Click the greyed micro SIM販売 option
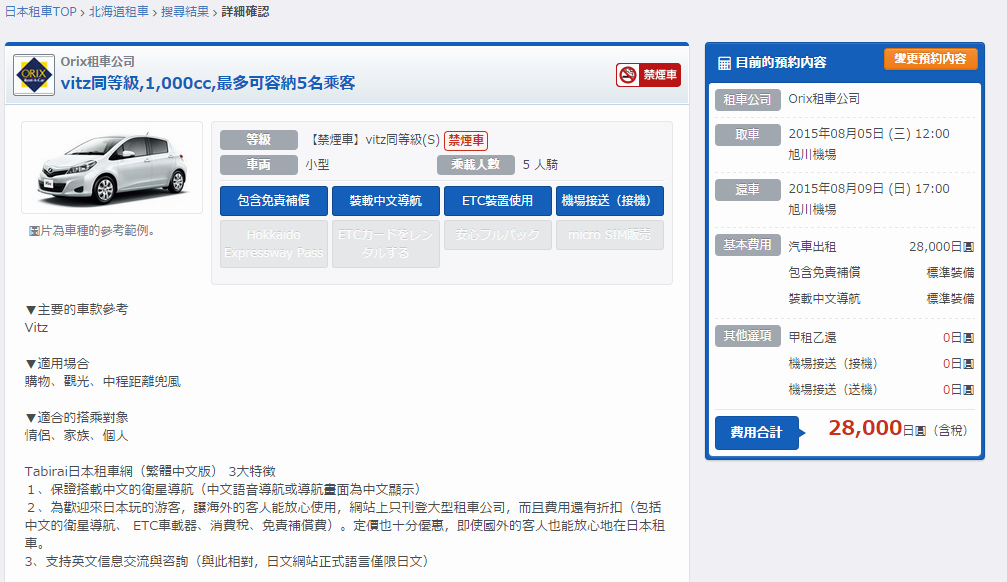Image resolution: width=1007 pixels, height=582 pixels. point(609,234)
